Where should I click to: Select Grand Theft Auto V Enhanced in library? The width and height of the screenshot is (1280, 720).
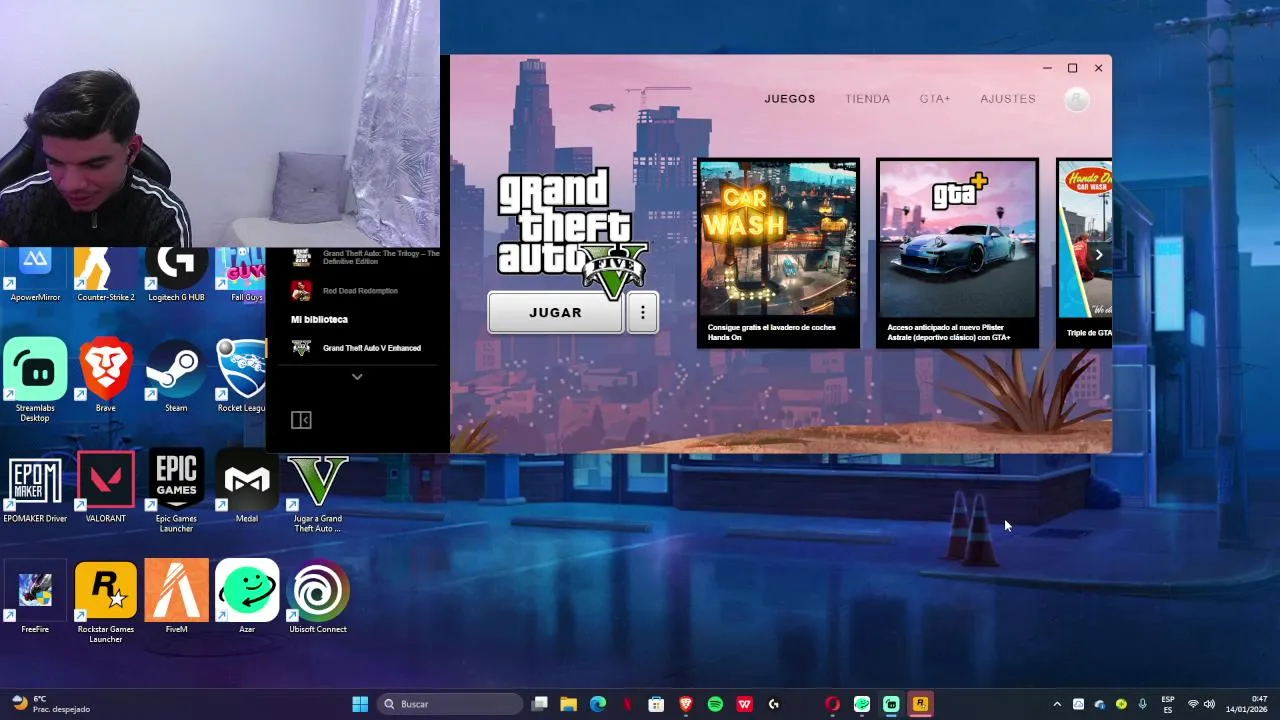[x=357, y=348]
